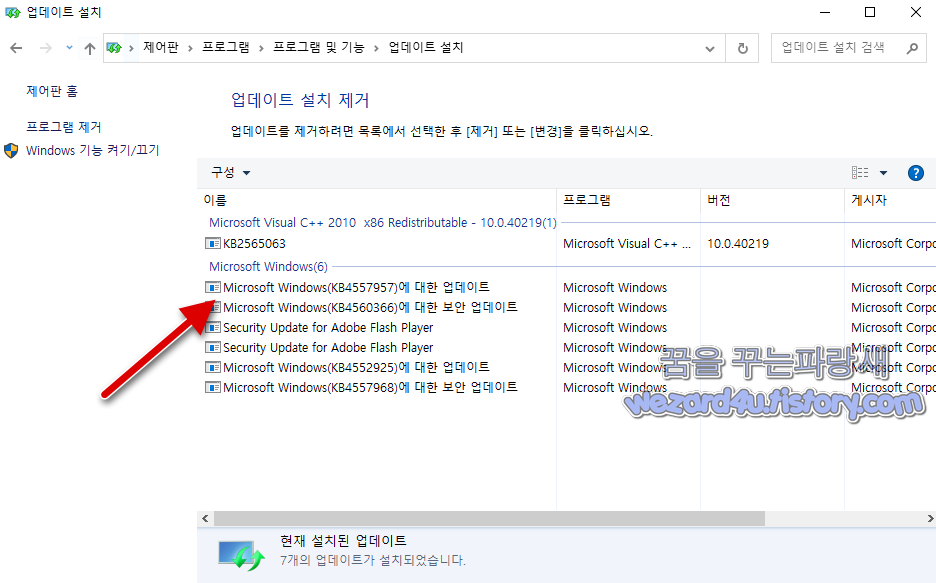This screenshot has width=936, height=583.
Task: Minimize the 업데이트 설치 window
Action: pos(825,13)
